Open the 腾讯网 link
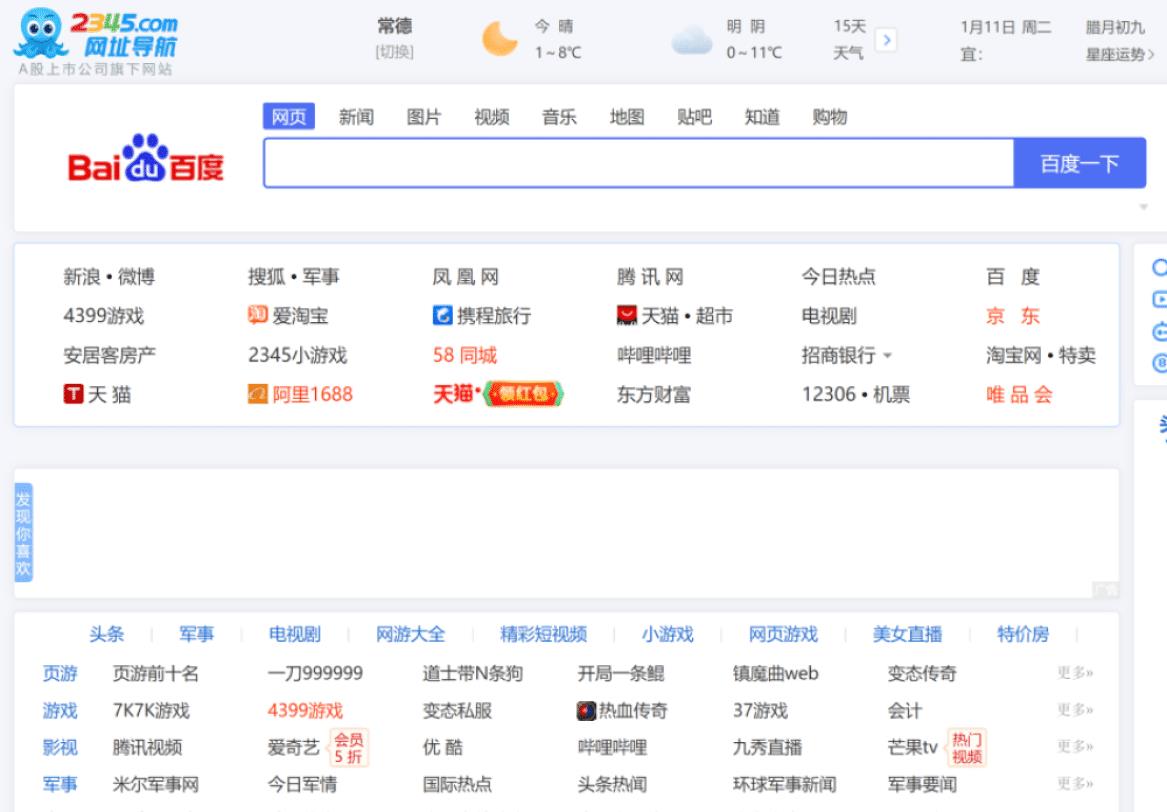 coord(650,277)
